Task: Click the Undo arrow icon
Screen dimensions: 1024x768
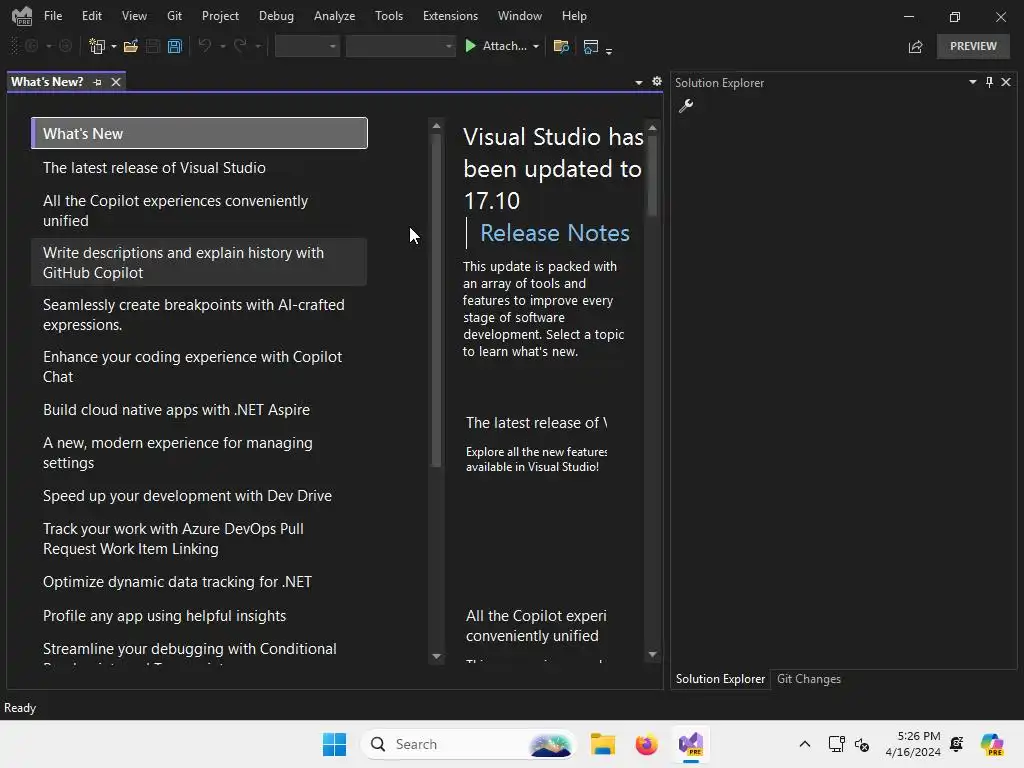Action: point(205,46)
